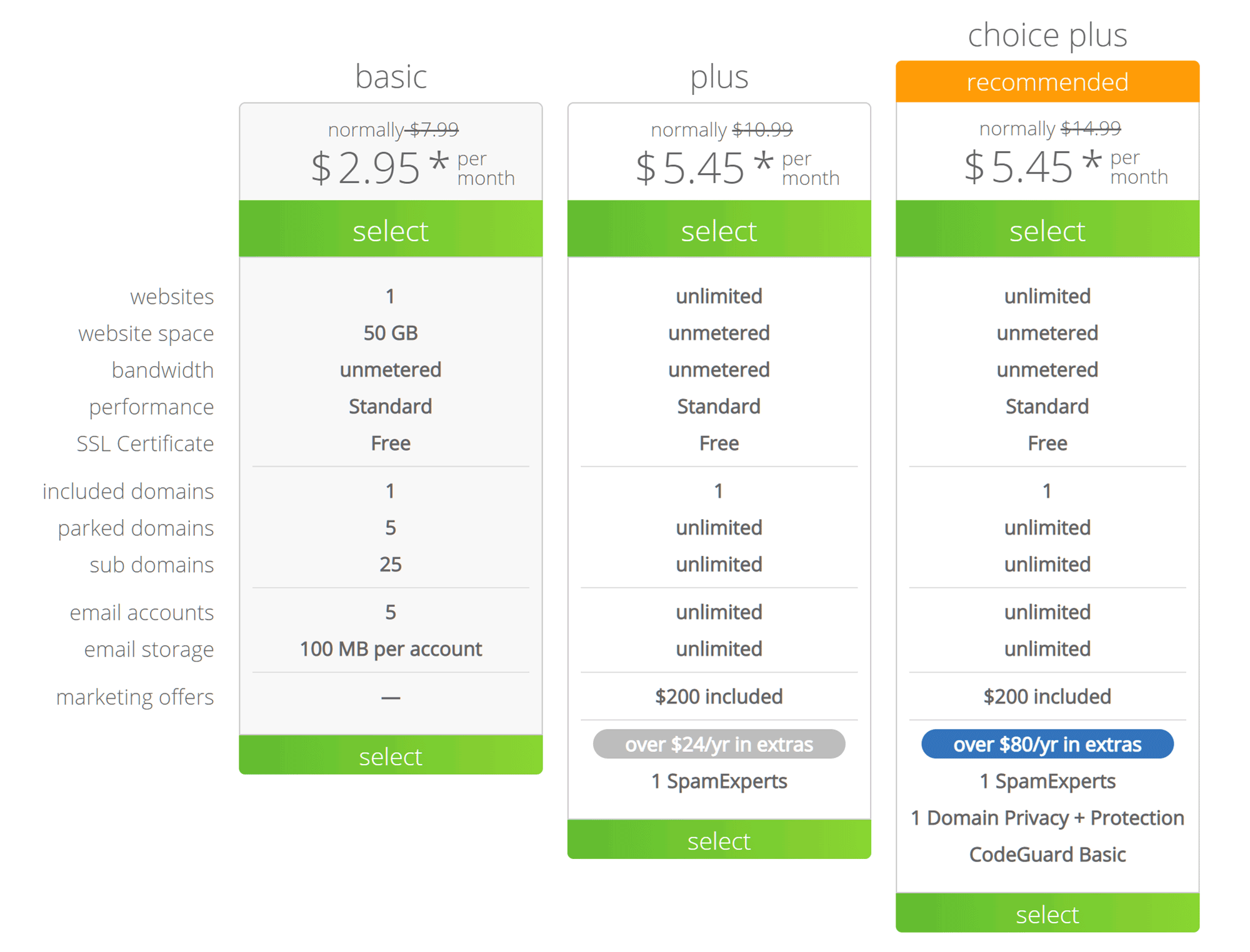
Task: Click the choice plus title heading
Action: tap(1047, 35)
